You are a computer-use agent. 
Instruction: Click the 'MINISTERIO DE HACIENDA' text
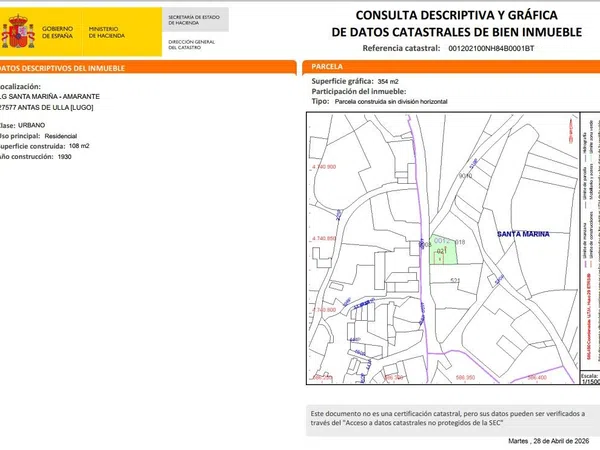[x=107, y=32]
